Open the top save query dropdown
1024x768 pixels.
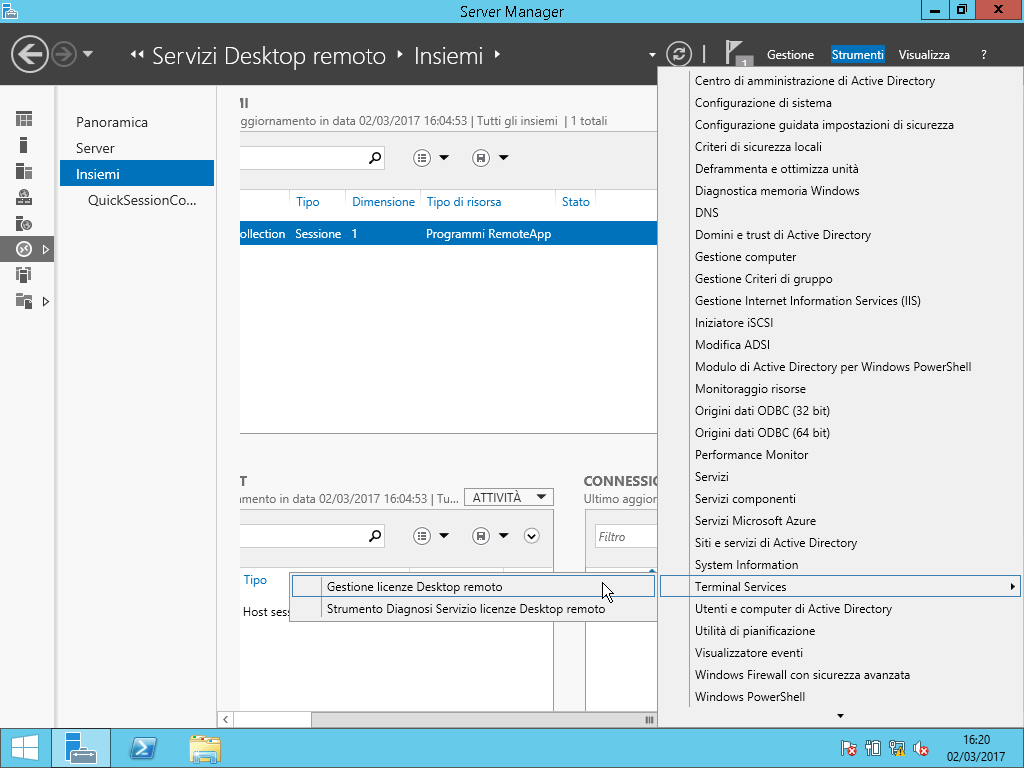pyautogui.click(x=490, y=158)
